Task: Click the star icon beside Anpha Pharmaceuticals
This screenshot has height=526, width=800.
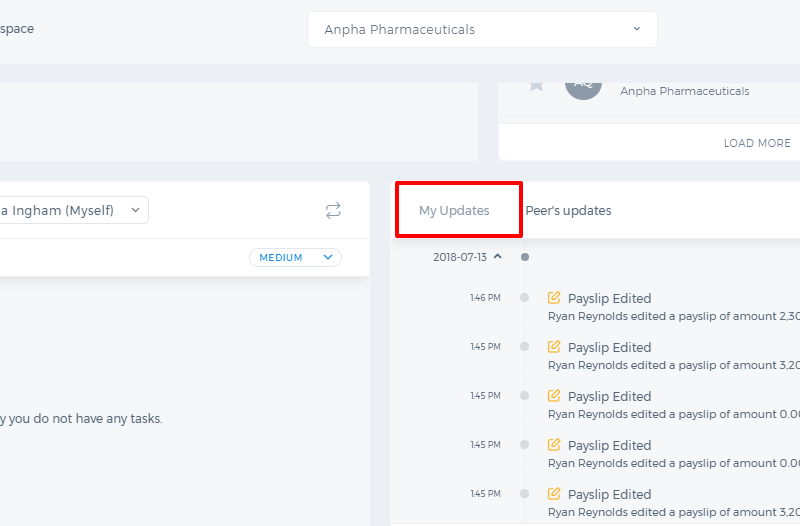Action: pyautogui.click(x=536, y=86)
